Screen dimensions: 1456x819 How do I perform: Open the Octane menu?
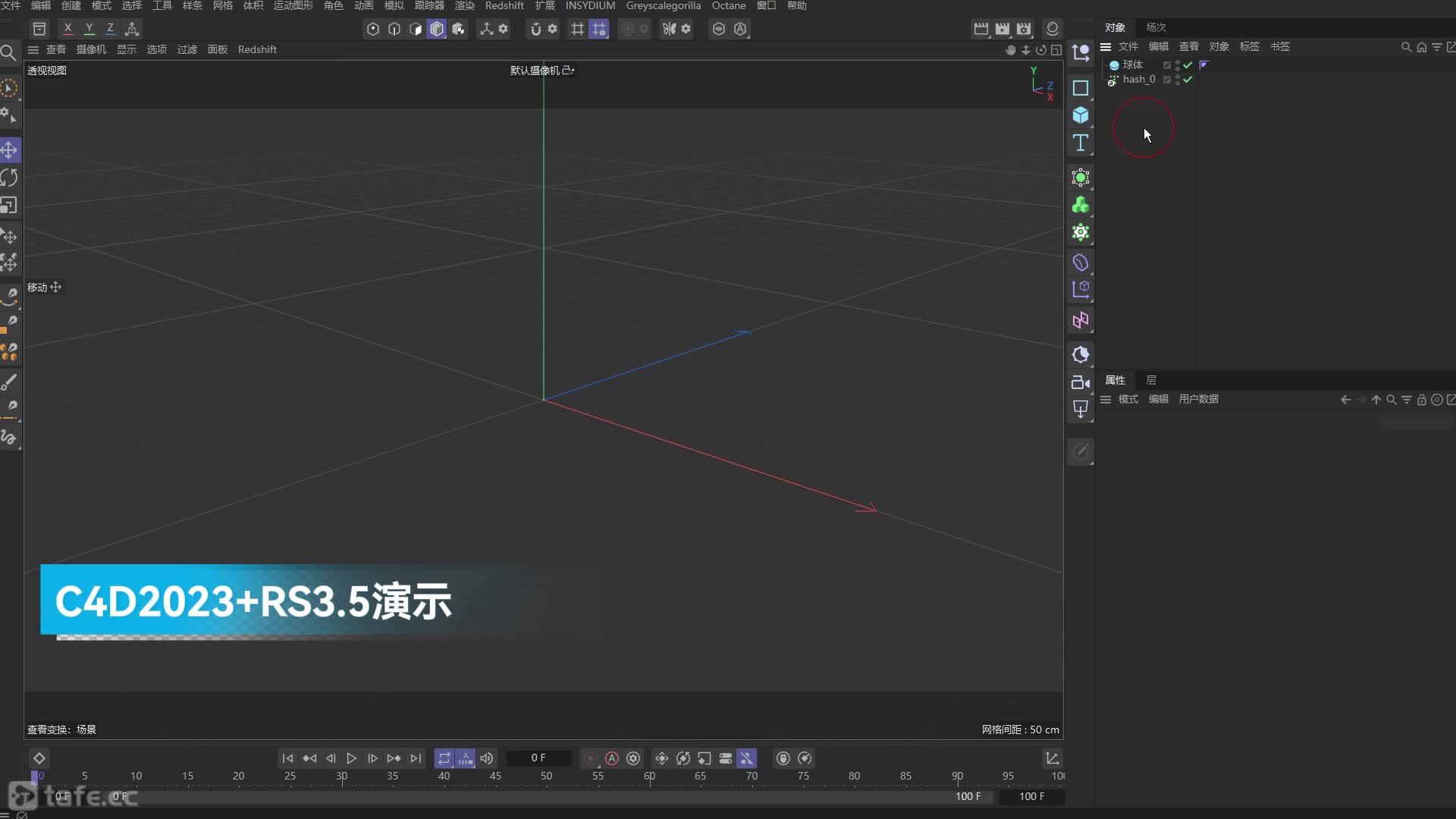(x=728, y=6)
